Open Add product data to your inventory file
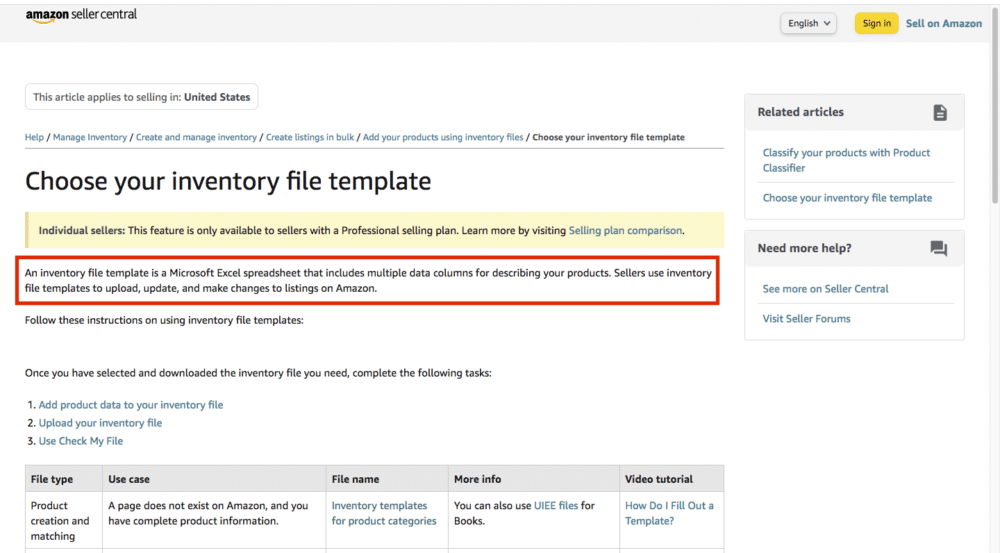Image resolution: width=1000 pixels, height=553 pixels. coord(131,405)
